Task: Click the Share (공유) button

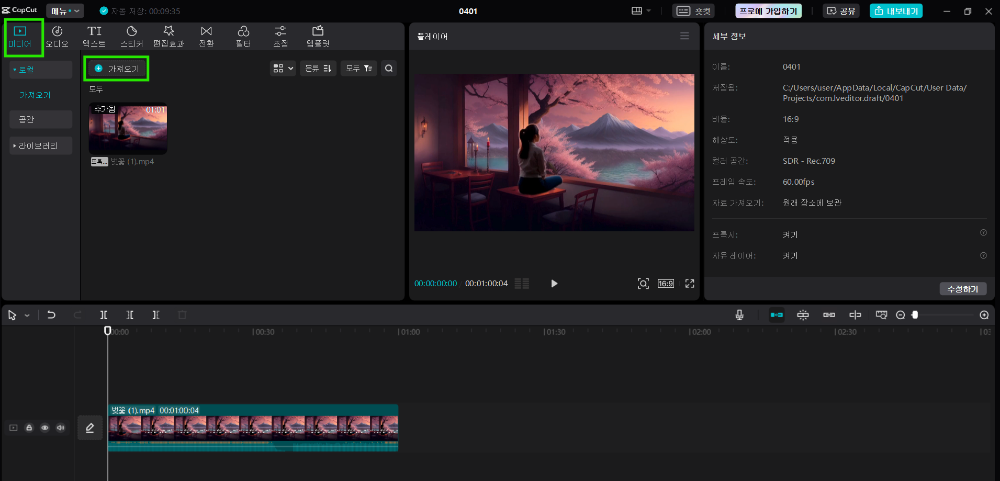Action: click(841, 11)
